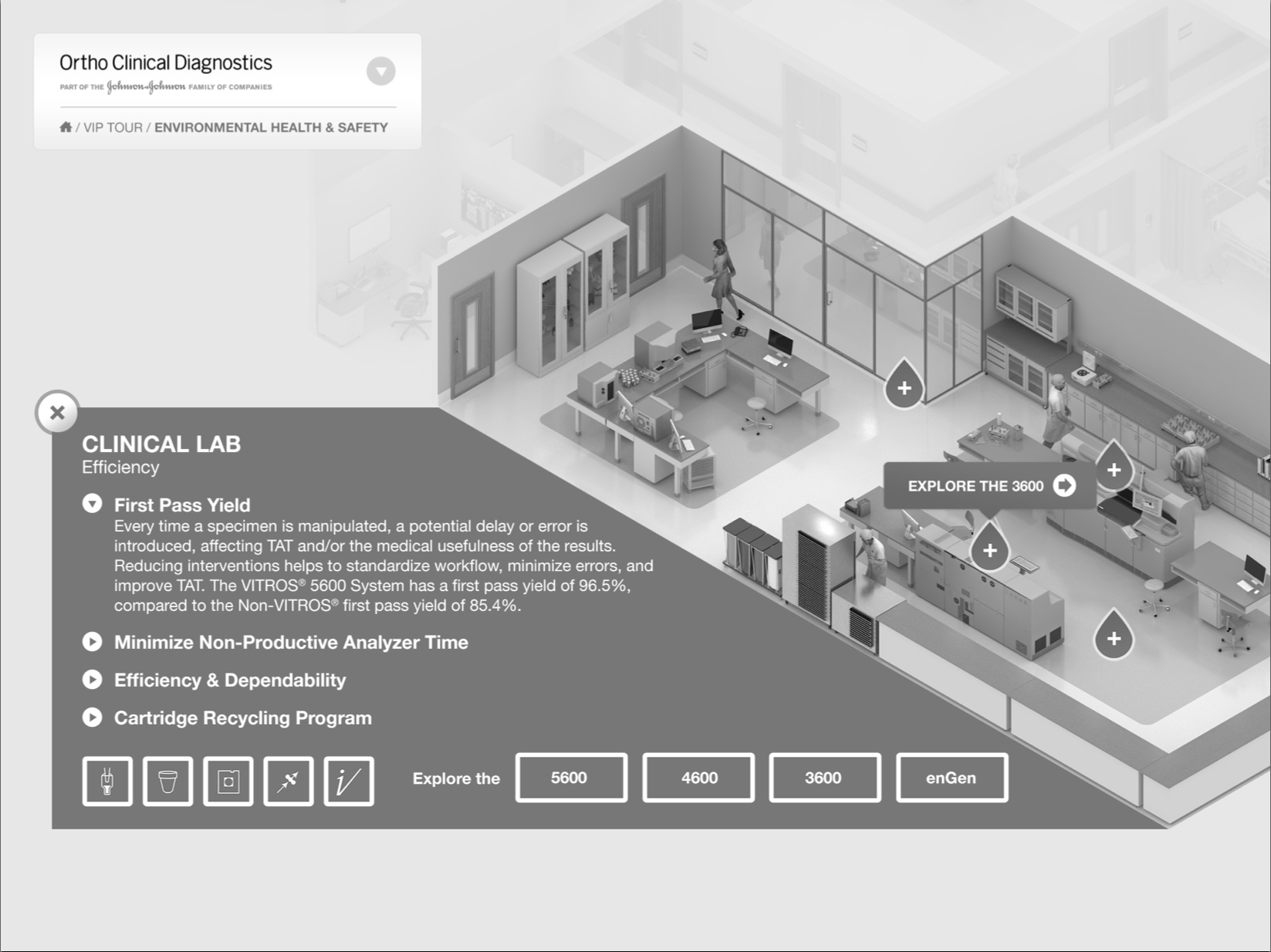The height and width of the screenshot is (952, 1271).
Task: Close the Clinical Lab panel
Action: [x=57, y=413]
